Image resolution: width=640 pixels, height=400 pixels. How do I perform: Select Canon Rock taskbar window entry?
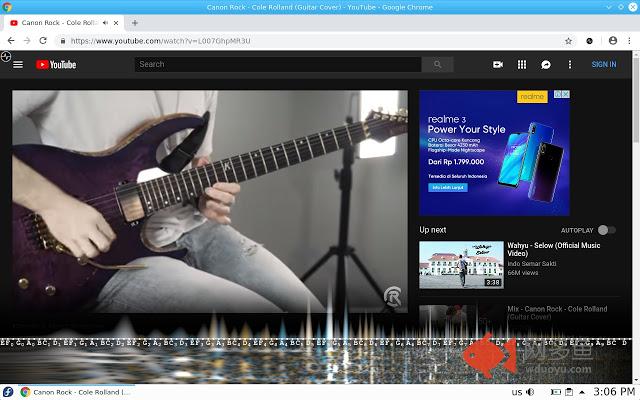[x=77, y=392]
